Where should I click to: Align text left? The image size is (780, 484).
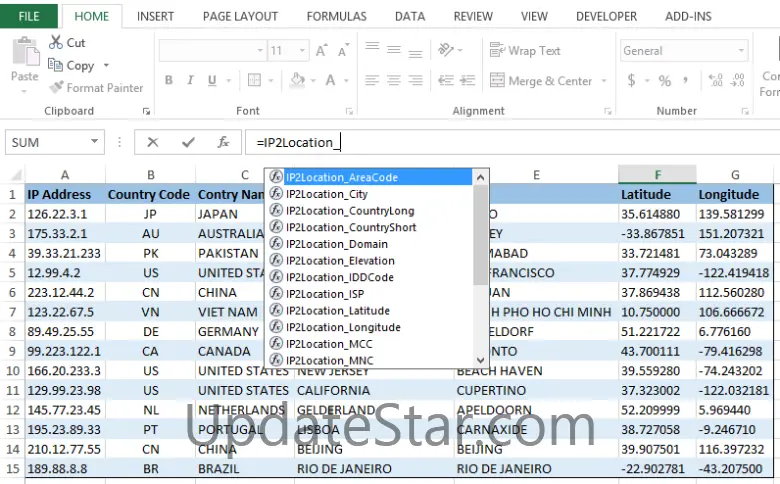[x=372, y=80]
